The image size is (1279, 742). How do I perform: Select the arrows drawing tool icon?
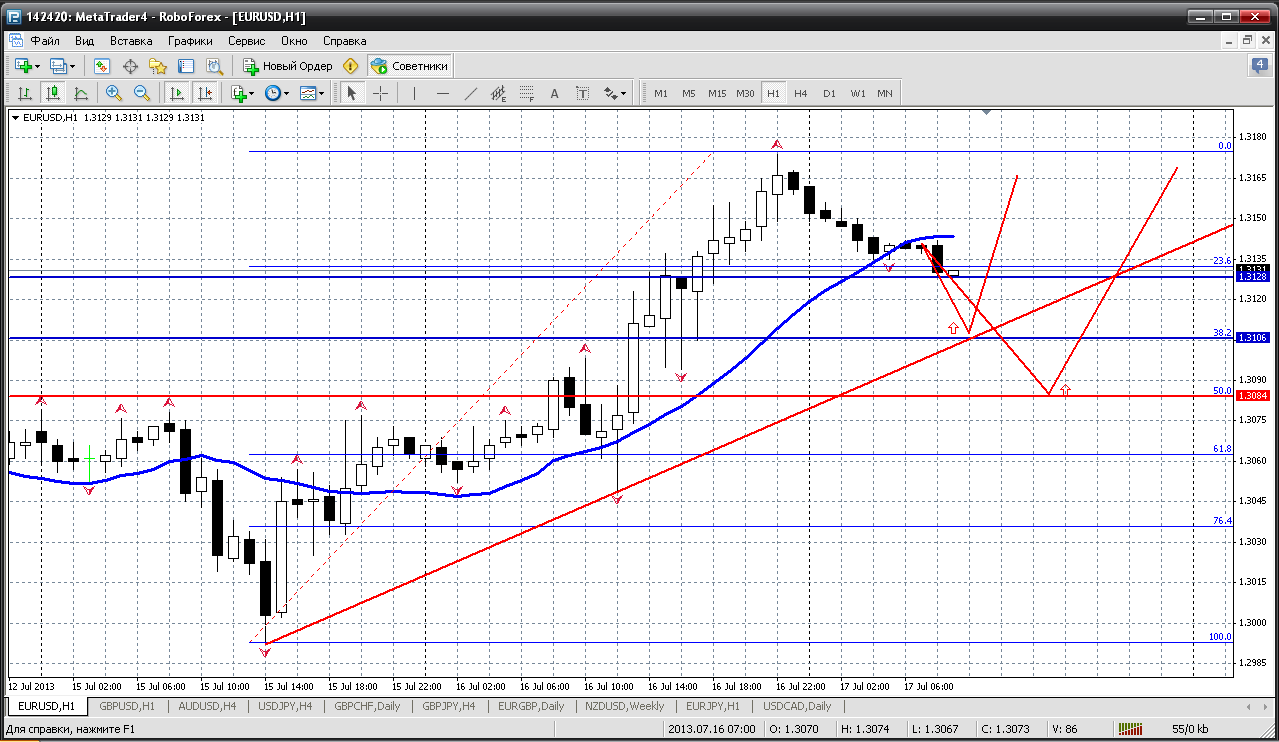point(610,93)
